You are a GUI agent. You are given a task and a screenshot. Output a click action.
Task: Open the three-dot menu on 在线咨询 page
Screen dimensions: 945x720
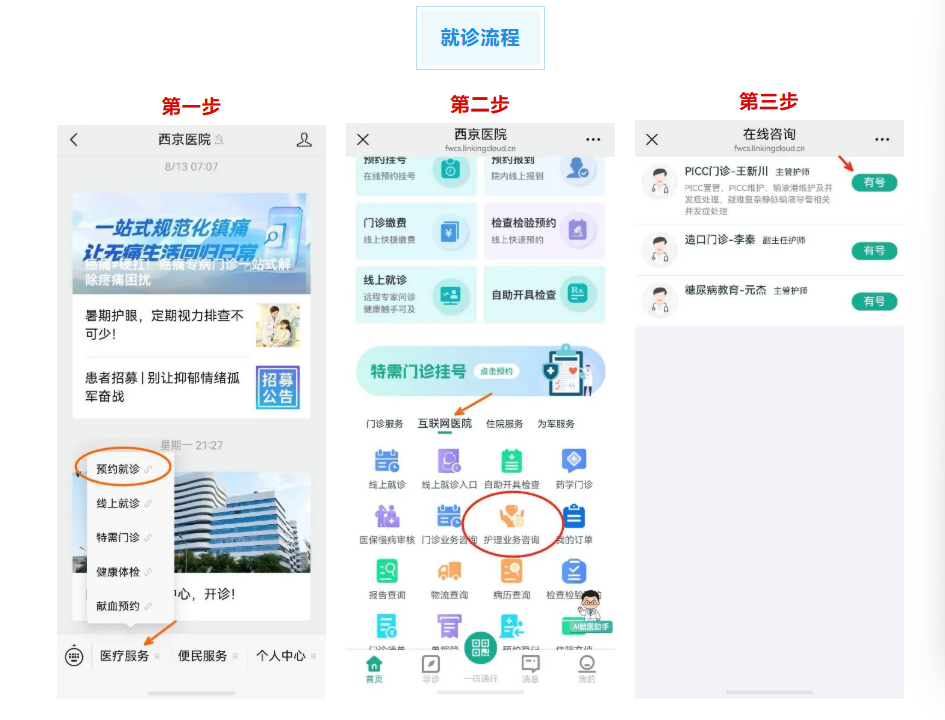pos(882,139)
